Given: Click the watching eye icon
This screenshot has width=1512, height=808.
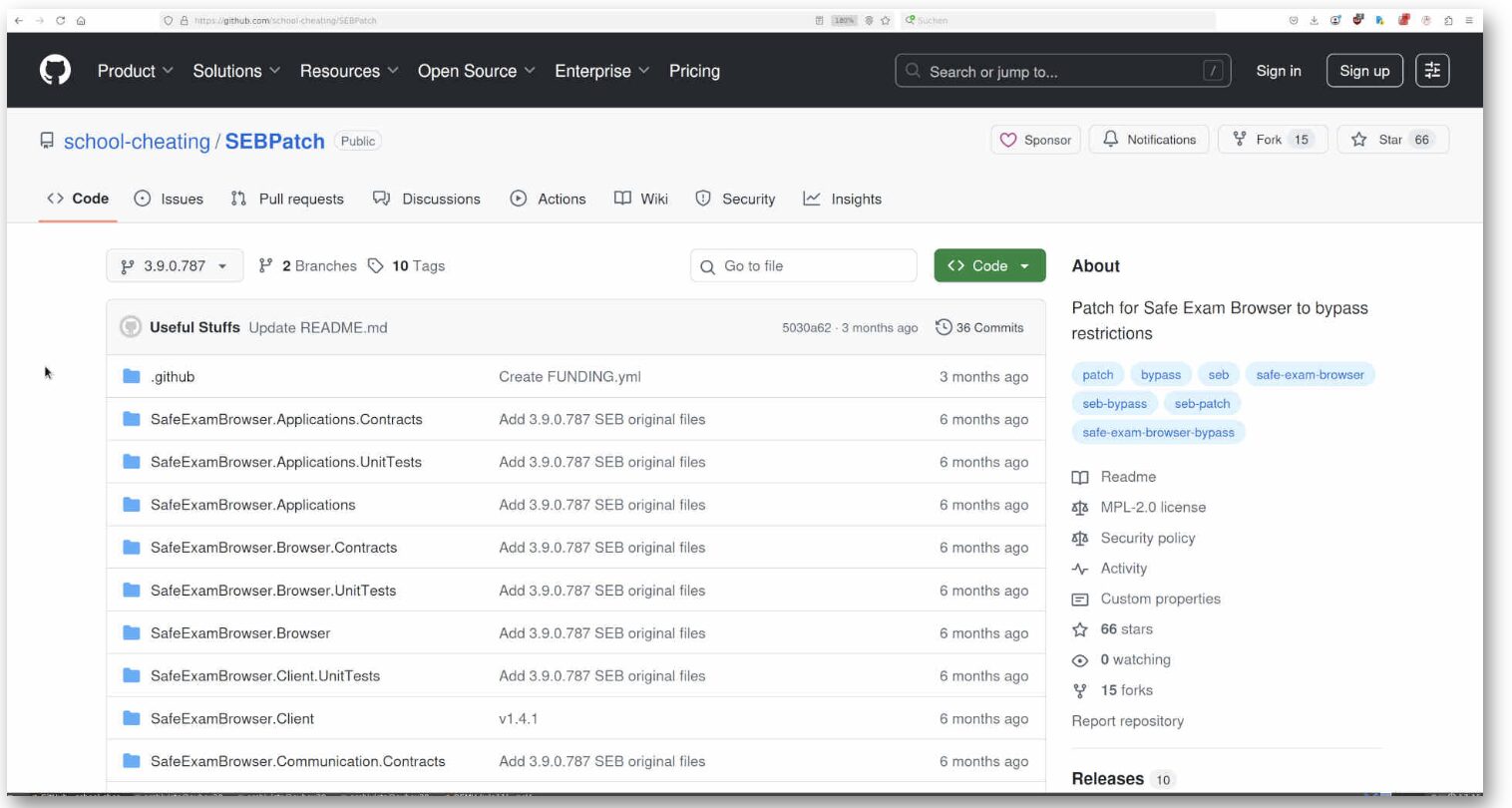Looking at the screenshot, I should tap(1079, 660).
